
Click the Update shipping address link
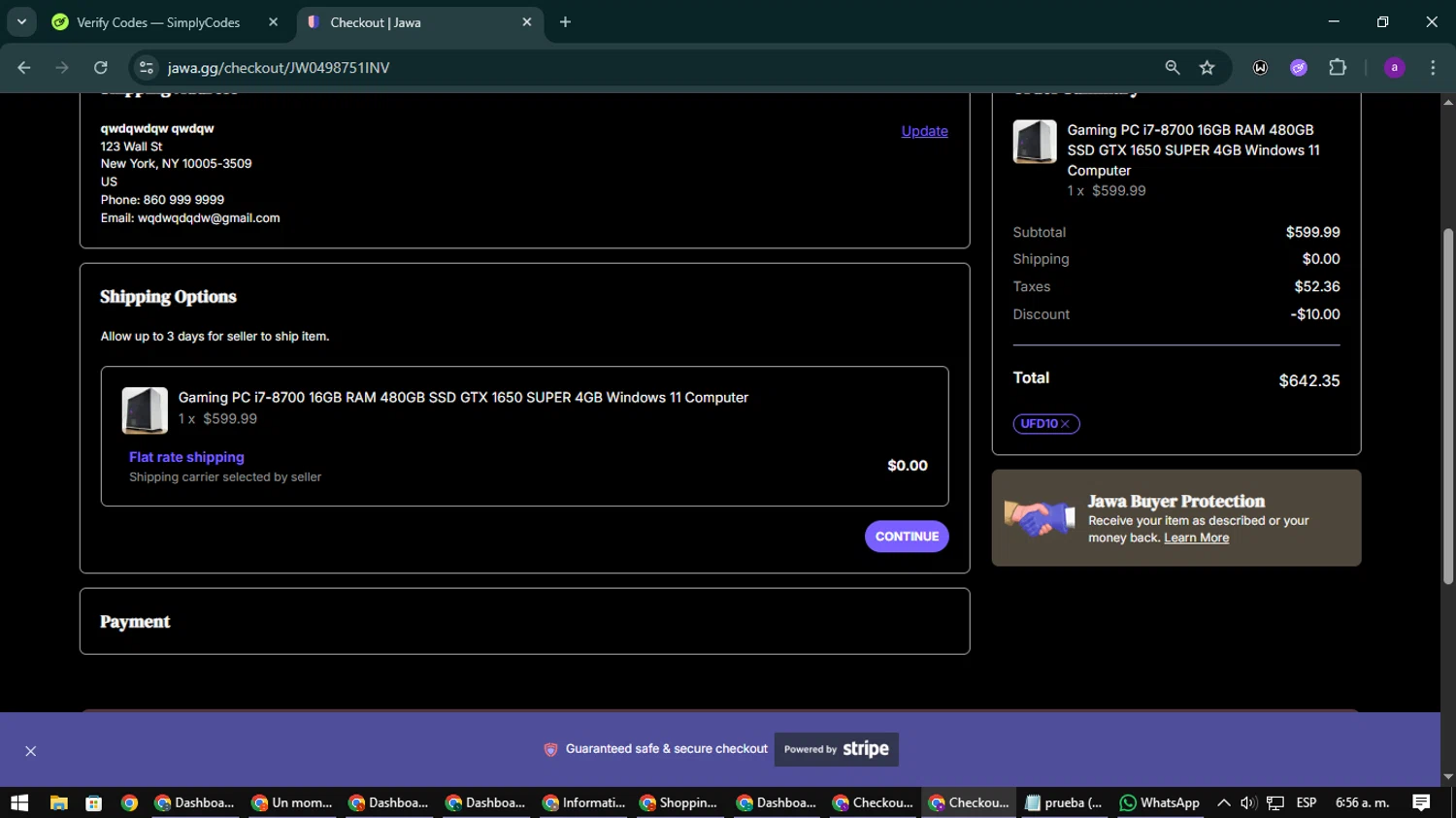pyautogui.click(x=924, y=131)
